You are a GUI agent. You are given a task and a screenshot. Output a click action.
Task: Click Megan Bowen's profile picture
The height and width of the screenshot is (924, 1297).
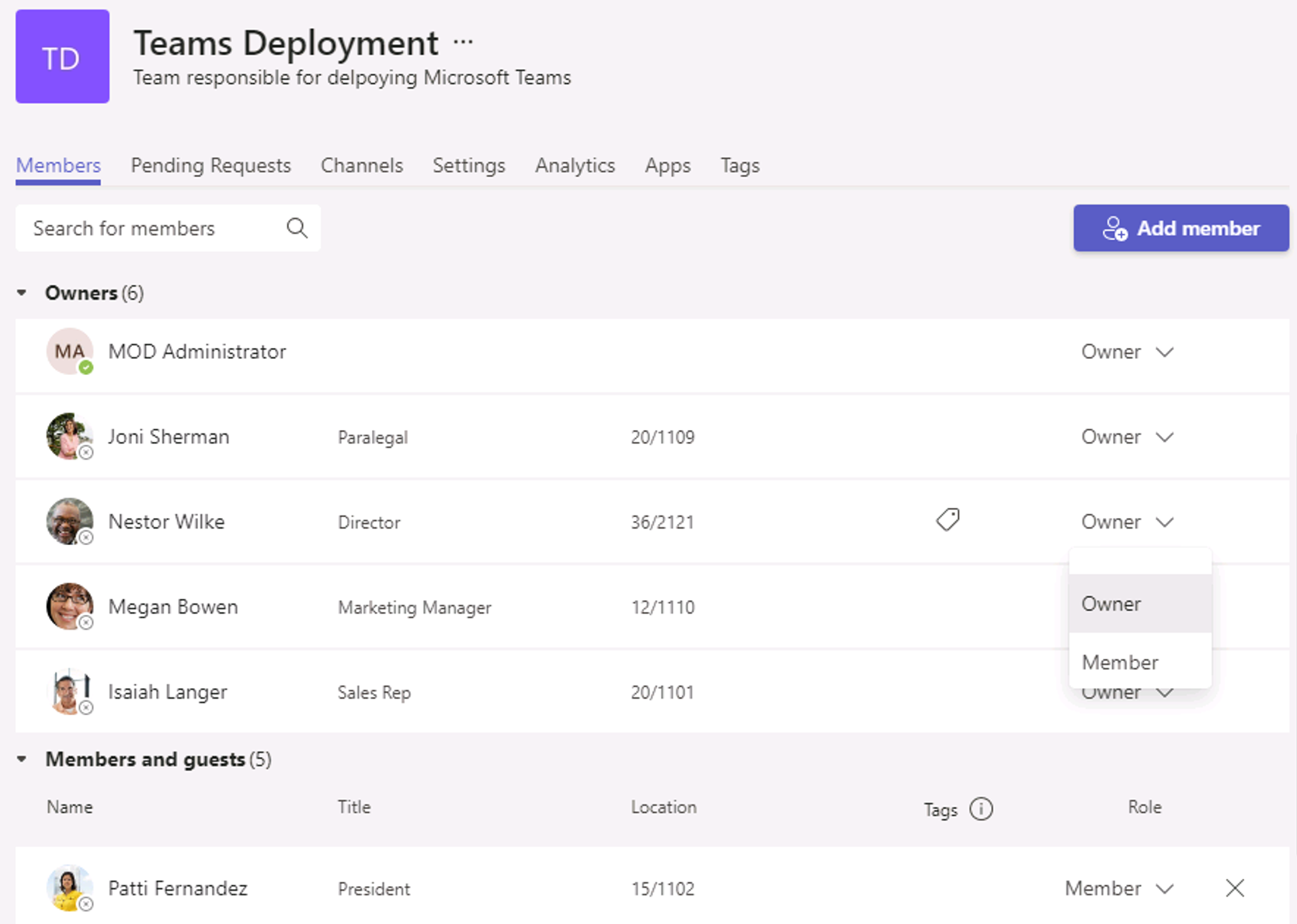[x=69, y=606]
